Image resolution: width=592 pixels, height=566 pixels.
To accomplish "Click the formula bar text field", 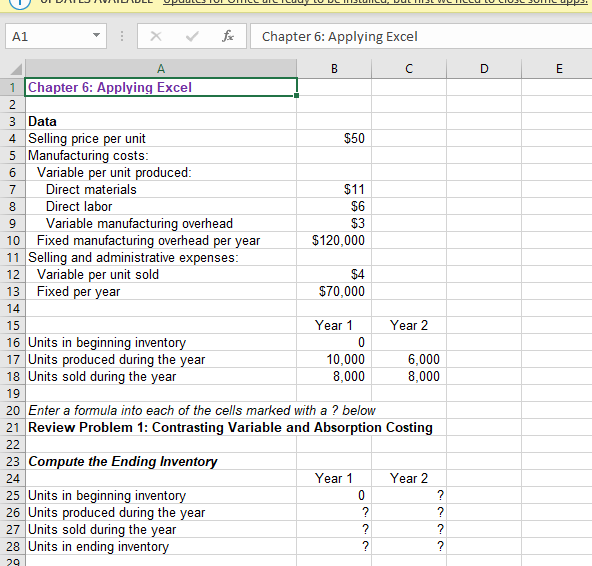I will [x=421, y=36].
